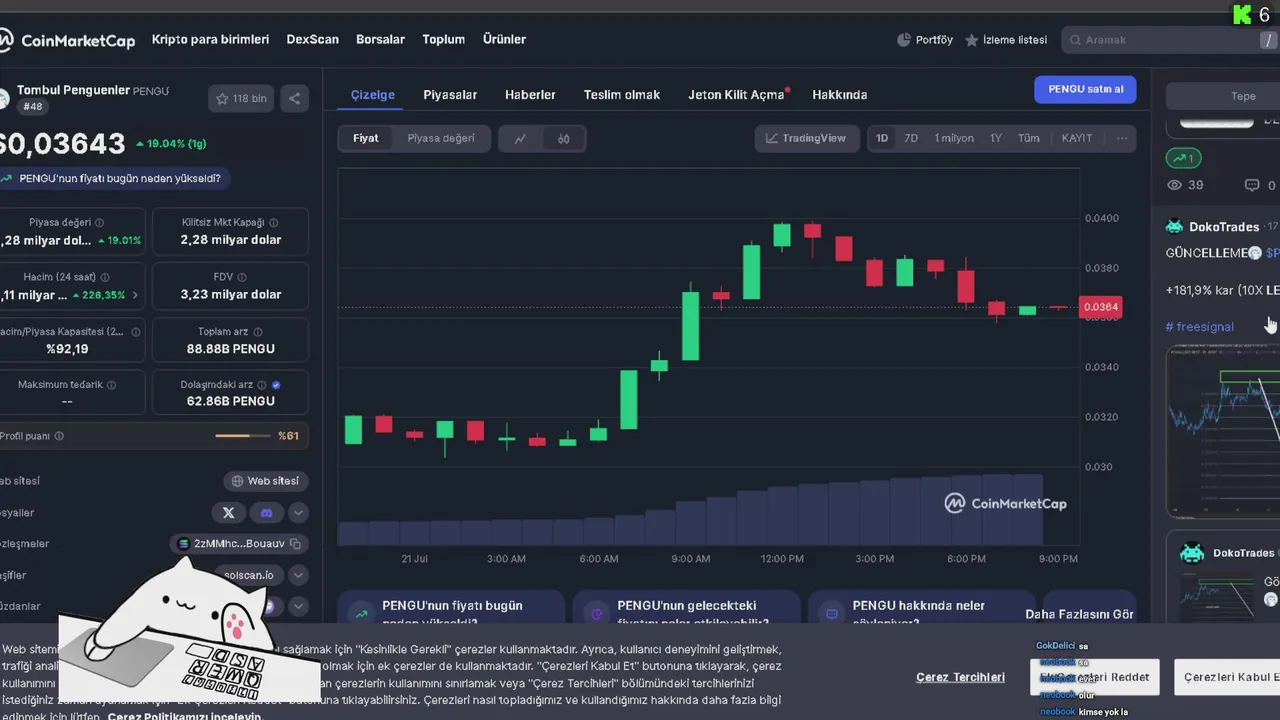Click info icon next to Dolaşımdaki arz

(262, 385)
